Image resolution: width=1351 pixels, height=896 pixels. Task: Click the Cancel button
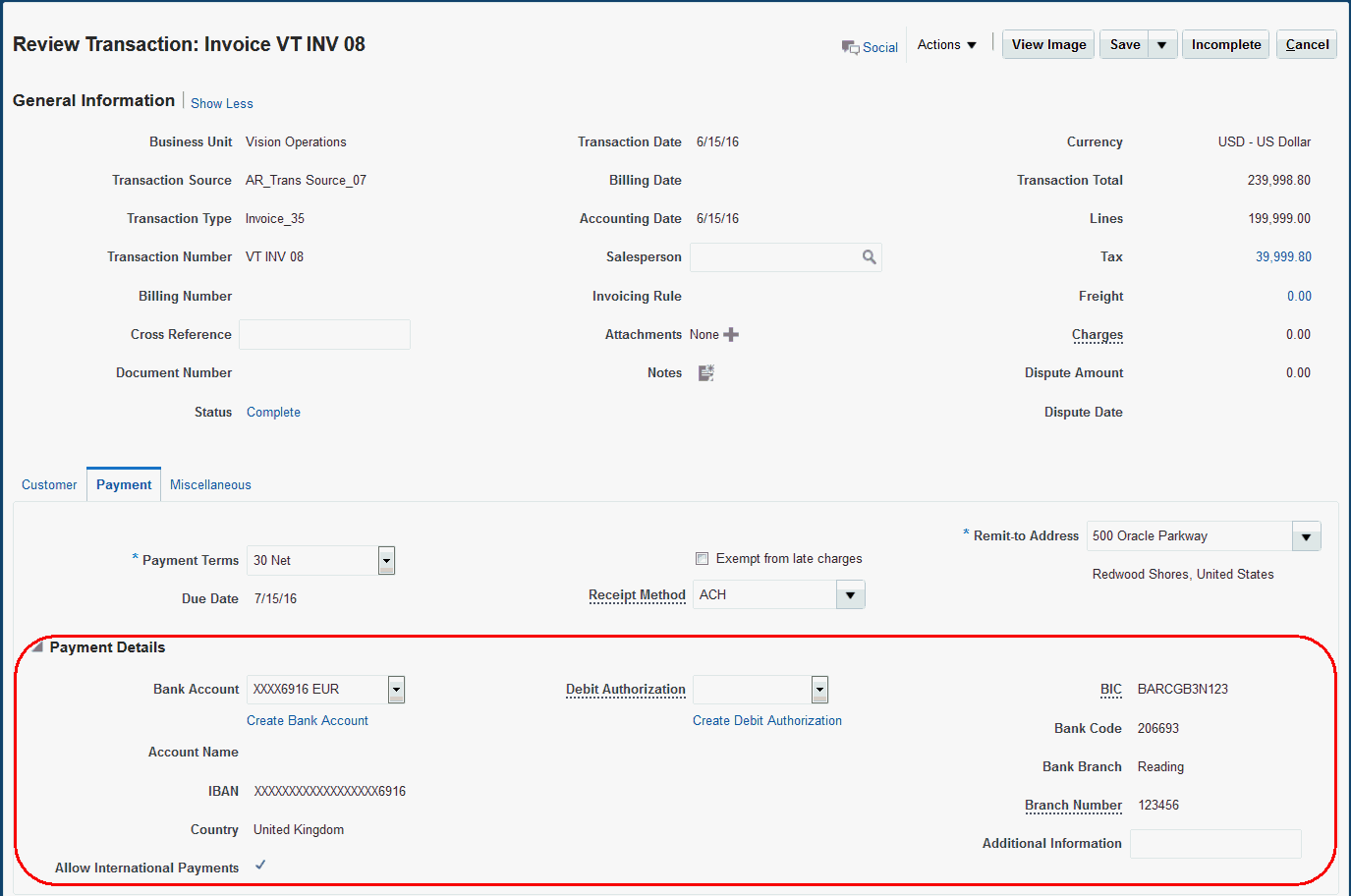pos(1307,45)
